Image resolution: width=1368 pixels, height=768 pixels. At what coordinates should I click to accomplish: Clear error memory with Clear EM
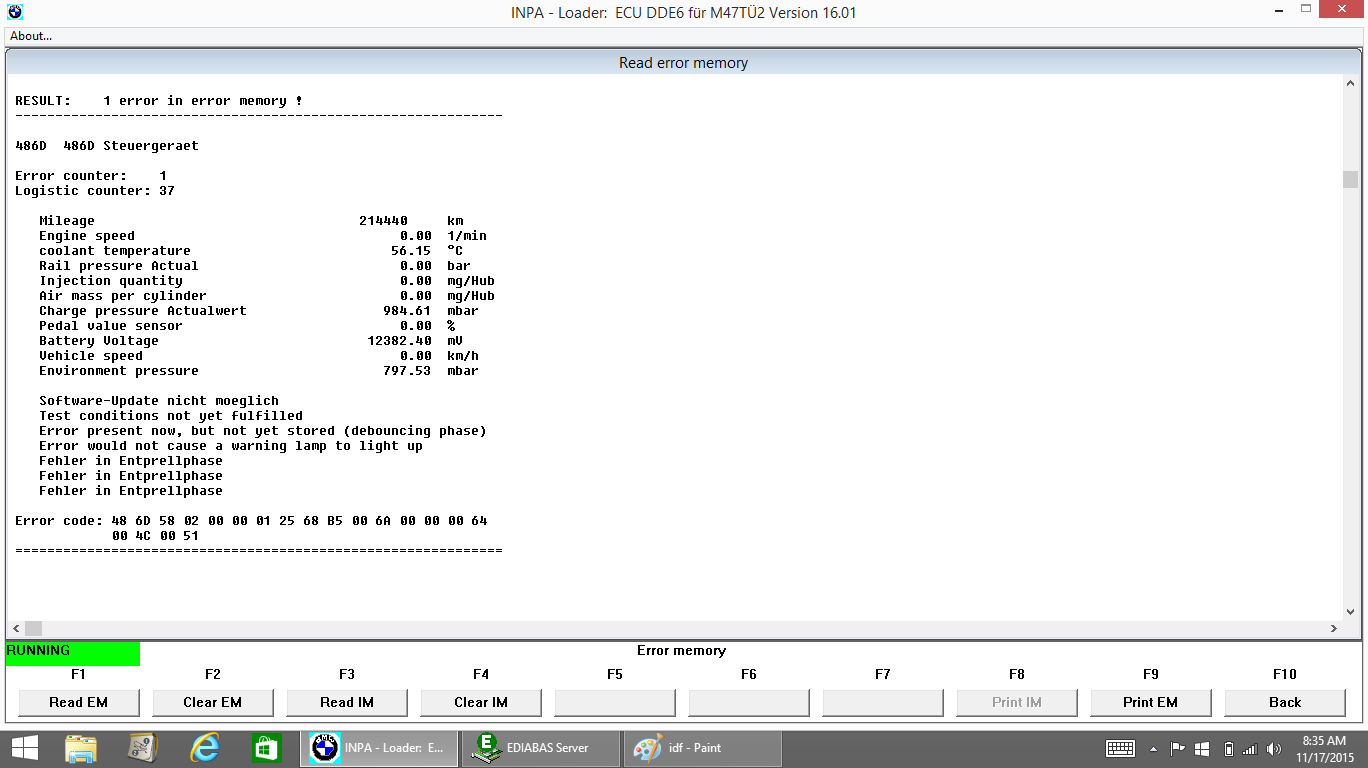pos(213,702)
